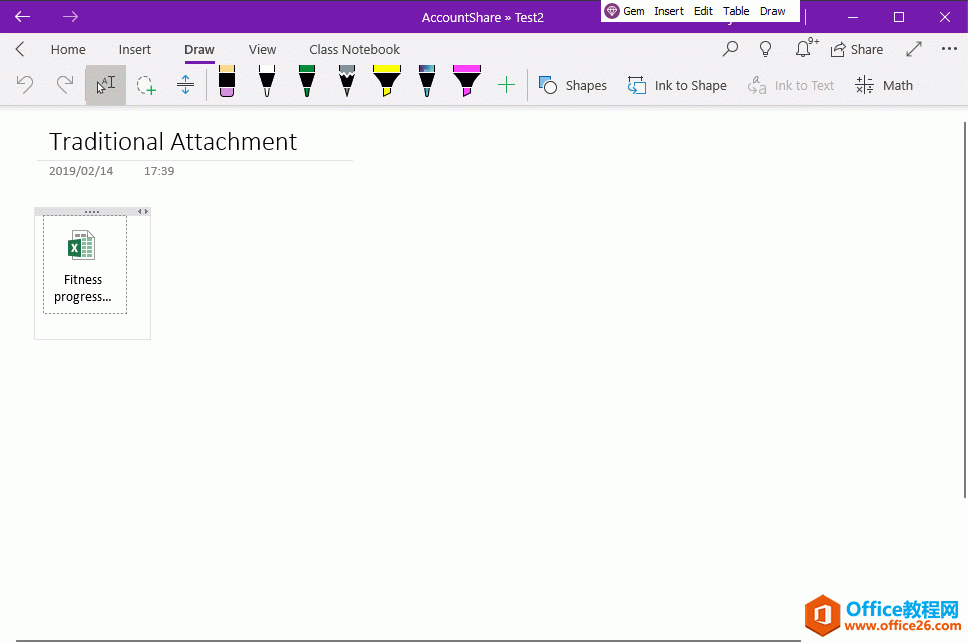The height and width of the screenshot is (643, 968).
Task: Open the Shapes tool
Action: tap(572, 85)
